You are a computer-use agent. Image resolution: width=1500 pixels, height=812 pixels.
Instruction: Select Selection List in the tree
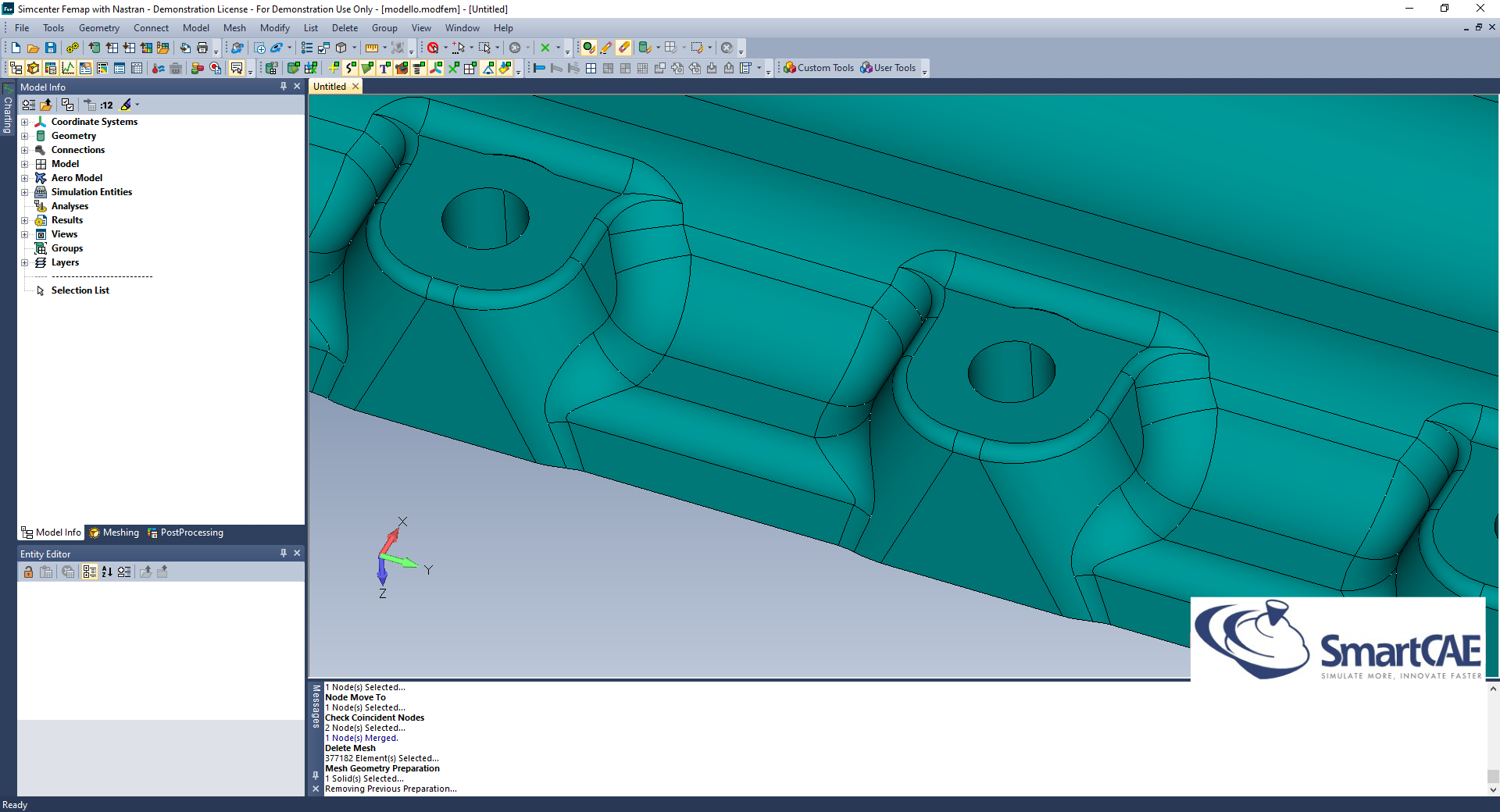coord(80,290)
